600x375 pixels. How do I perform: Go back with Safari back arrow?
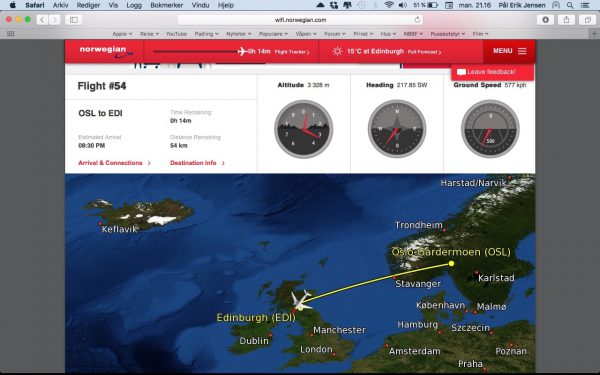(42, 20)
